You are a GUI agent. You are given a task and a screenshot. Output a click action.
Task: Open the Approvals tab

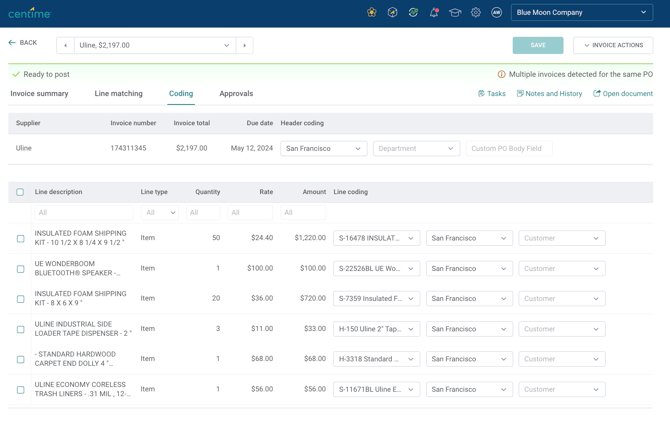tap(236, 94)
